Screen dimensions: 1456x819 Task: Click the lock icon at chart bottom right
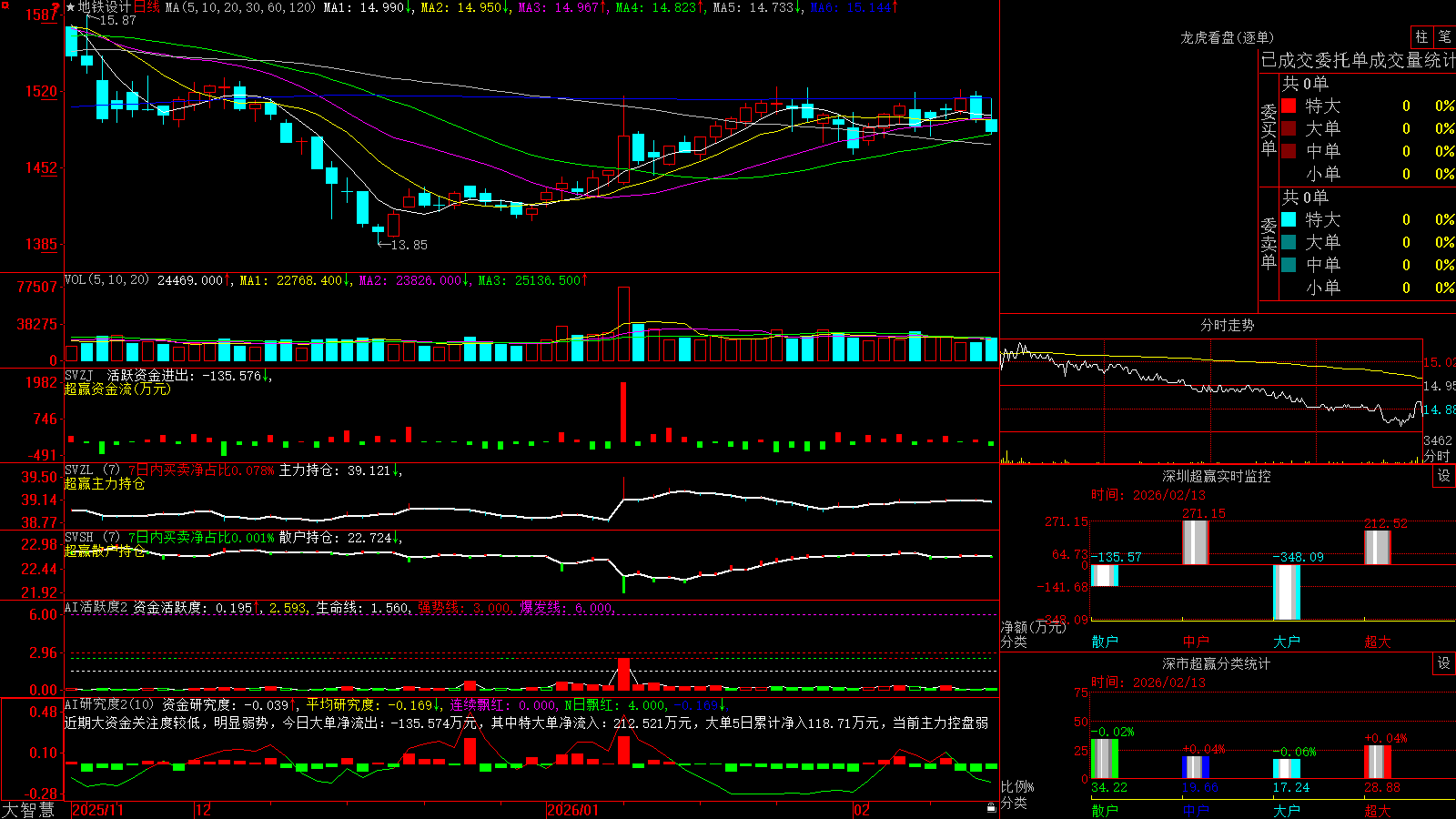click(x=991, y=807)
